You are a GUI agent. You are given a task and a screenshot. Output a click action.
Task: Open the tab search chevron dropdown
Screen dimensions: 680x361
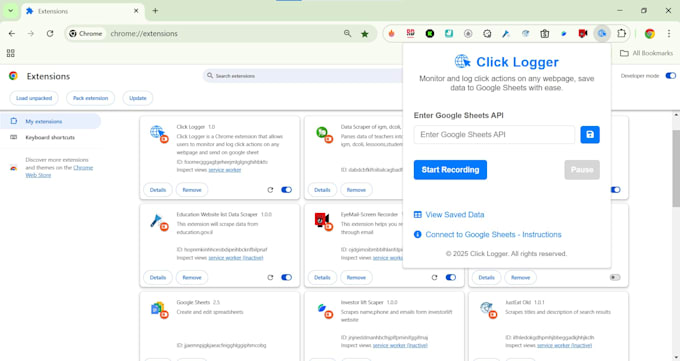[x=10, y=11]
